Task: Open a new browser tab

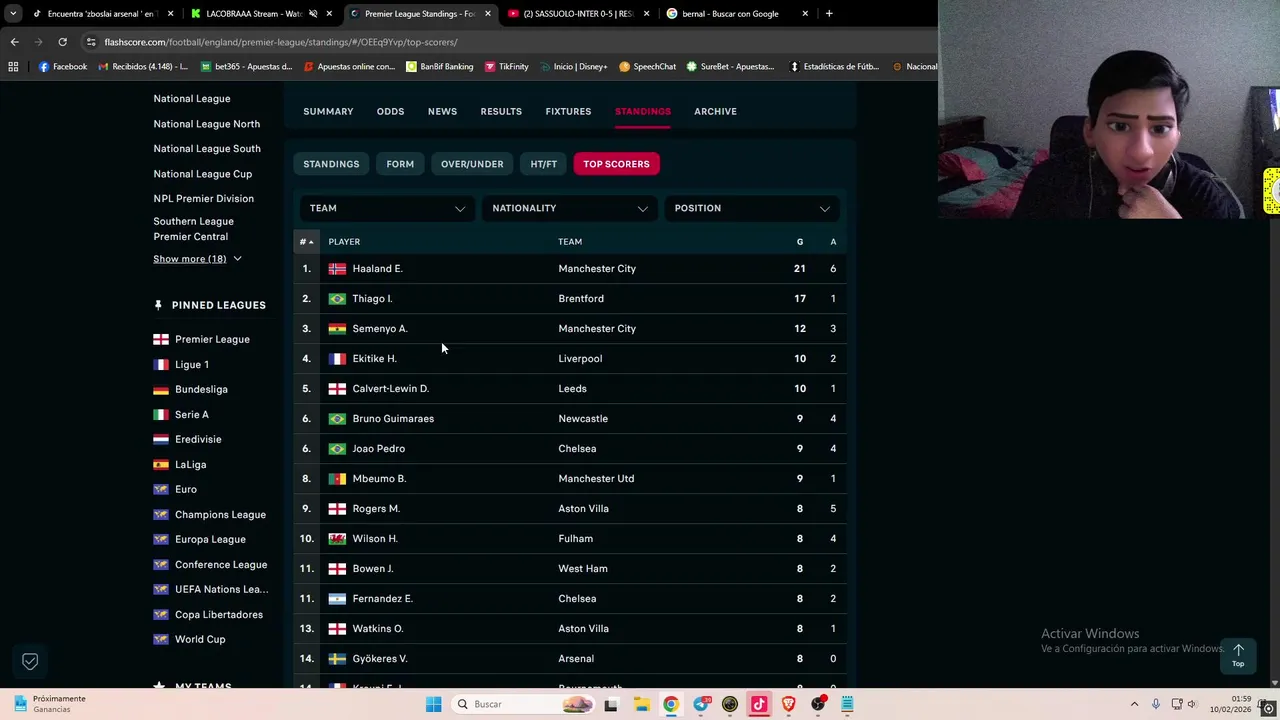Action: [x=829, y=14]
